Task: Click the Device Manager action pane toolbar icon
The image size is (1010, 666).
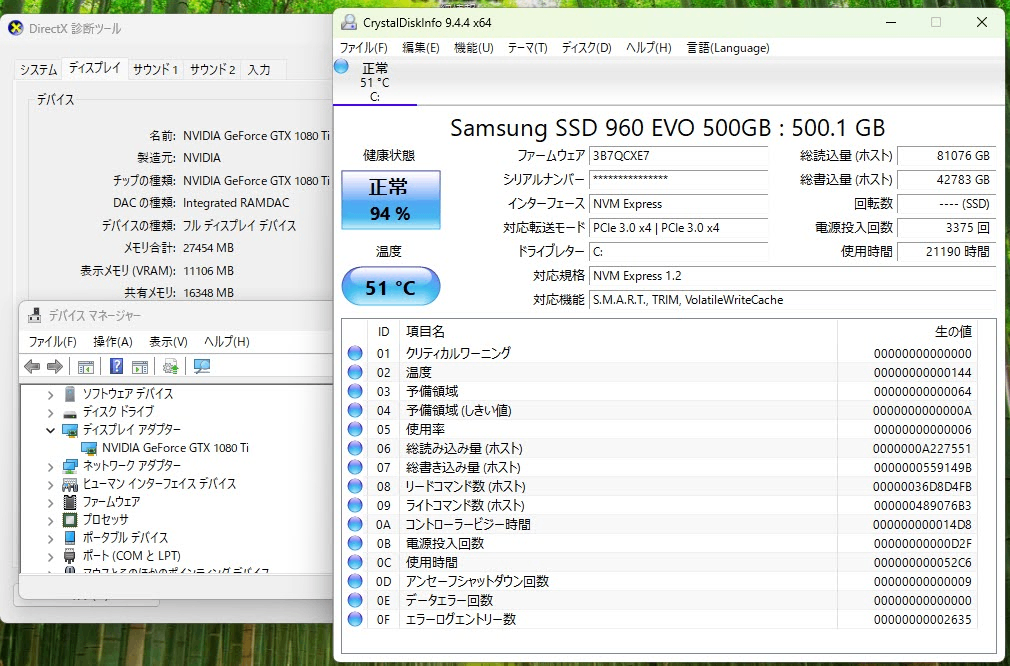Action: [140, 366]
